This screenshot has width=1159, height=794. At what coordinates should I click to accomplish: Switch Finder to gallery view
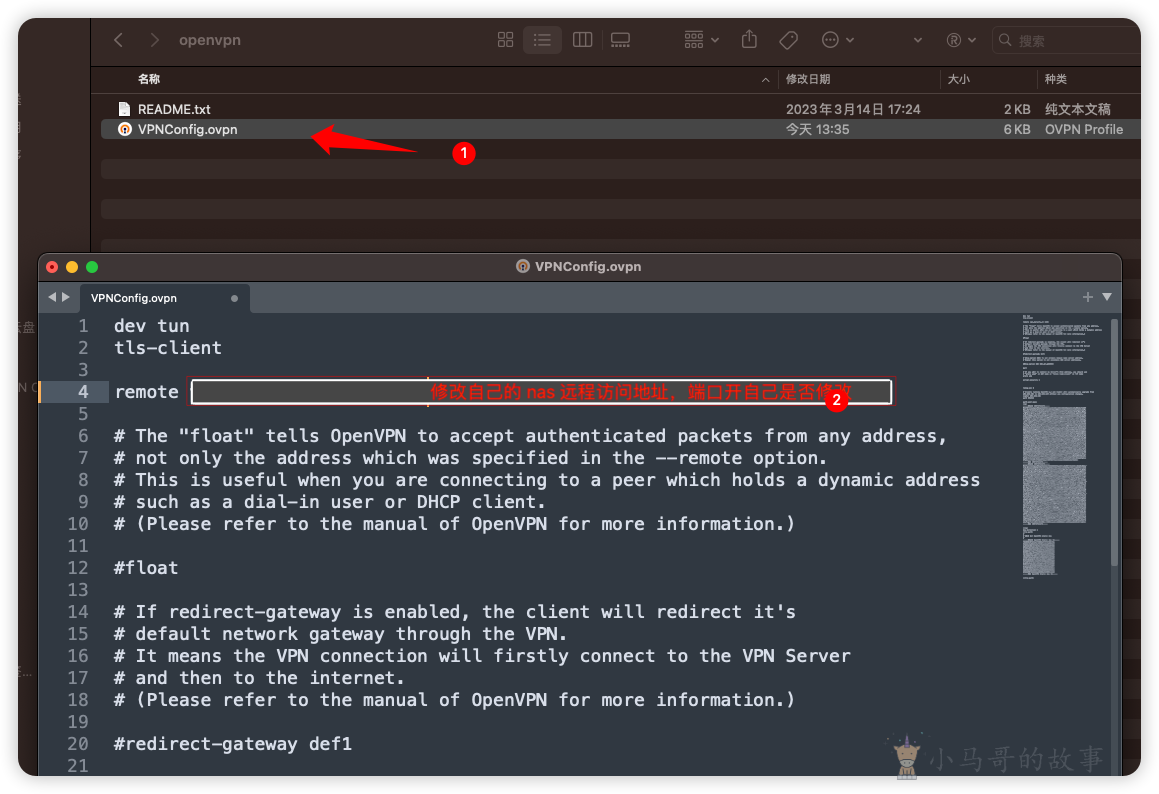[620, 40]
